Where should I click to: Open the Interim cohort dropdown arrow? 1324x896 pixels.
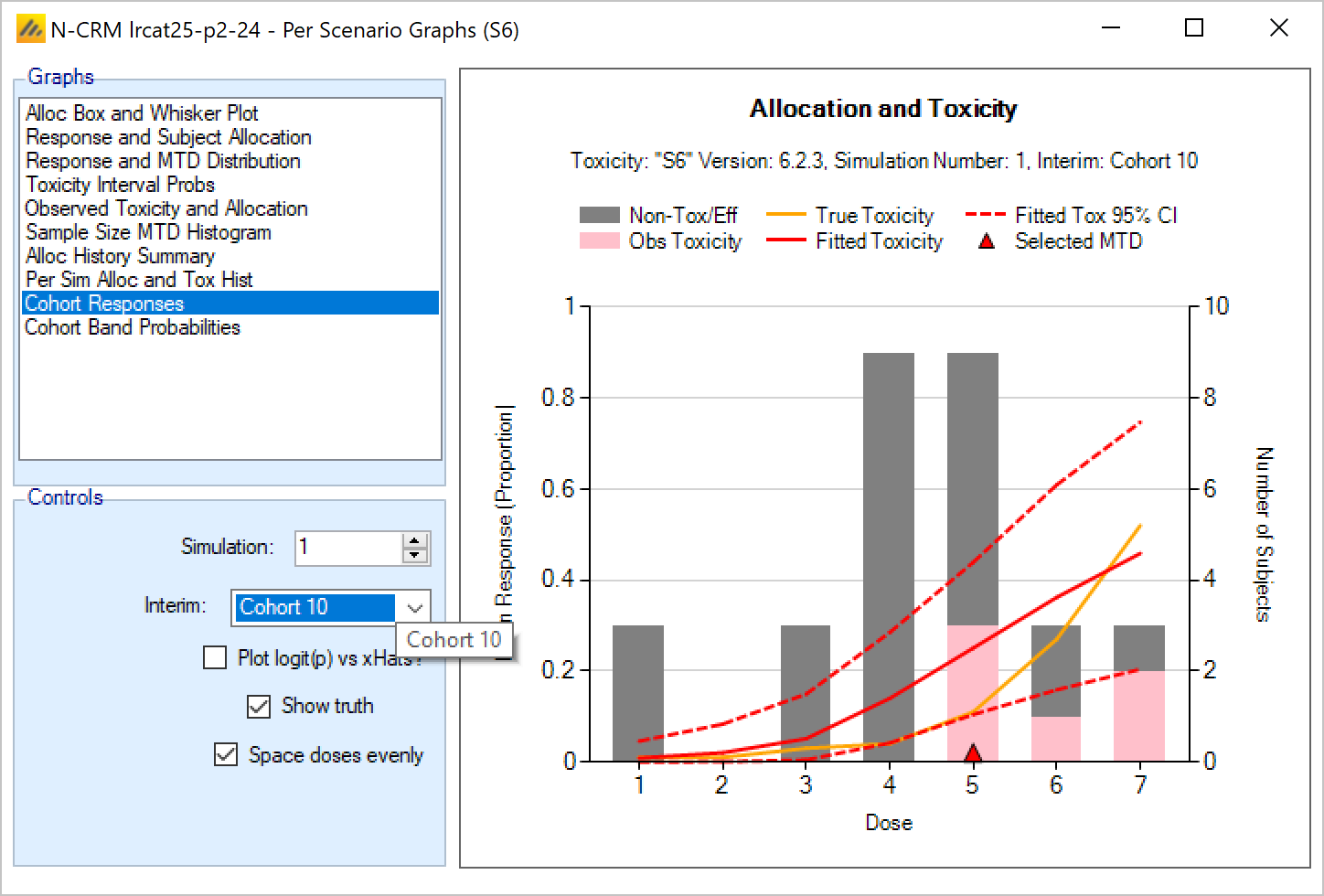click(415, 608)
